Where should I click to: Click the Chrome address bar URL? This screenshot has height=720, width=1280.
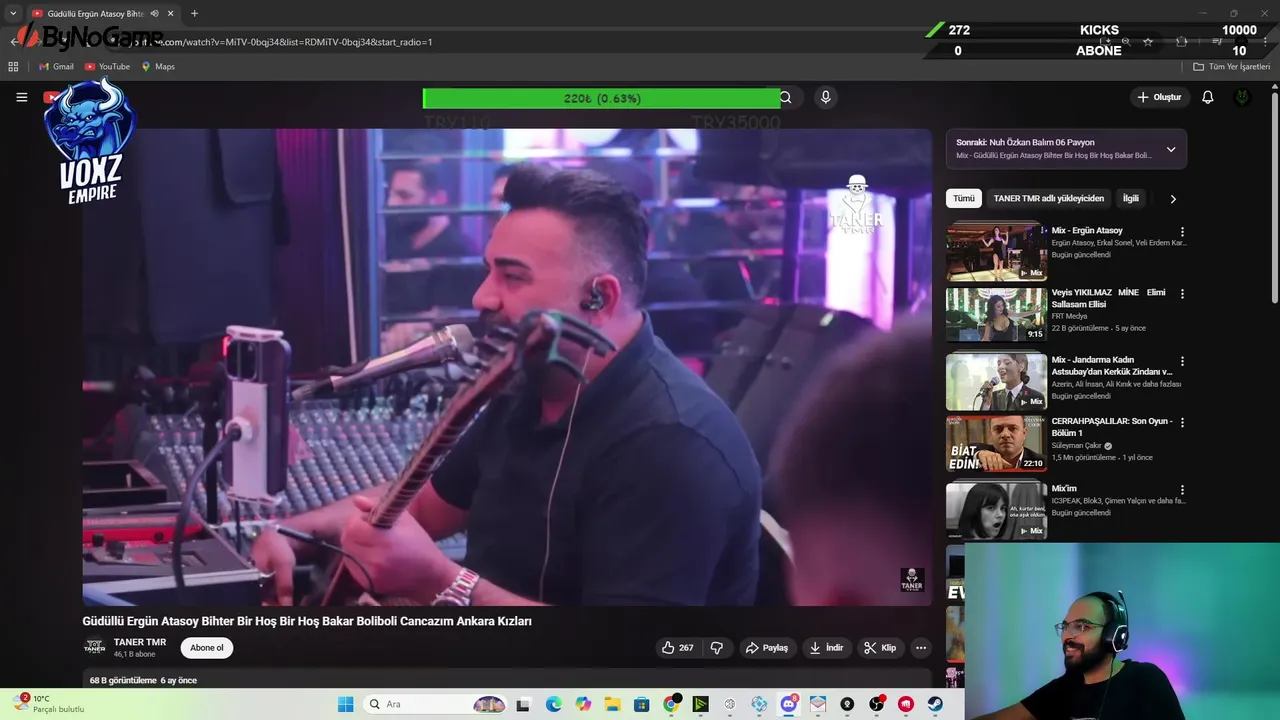300,42
